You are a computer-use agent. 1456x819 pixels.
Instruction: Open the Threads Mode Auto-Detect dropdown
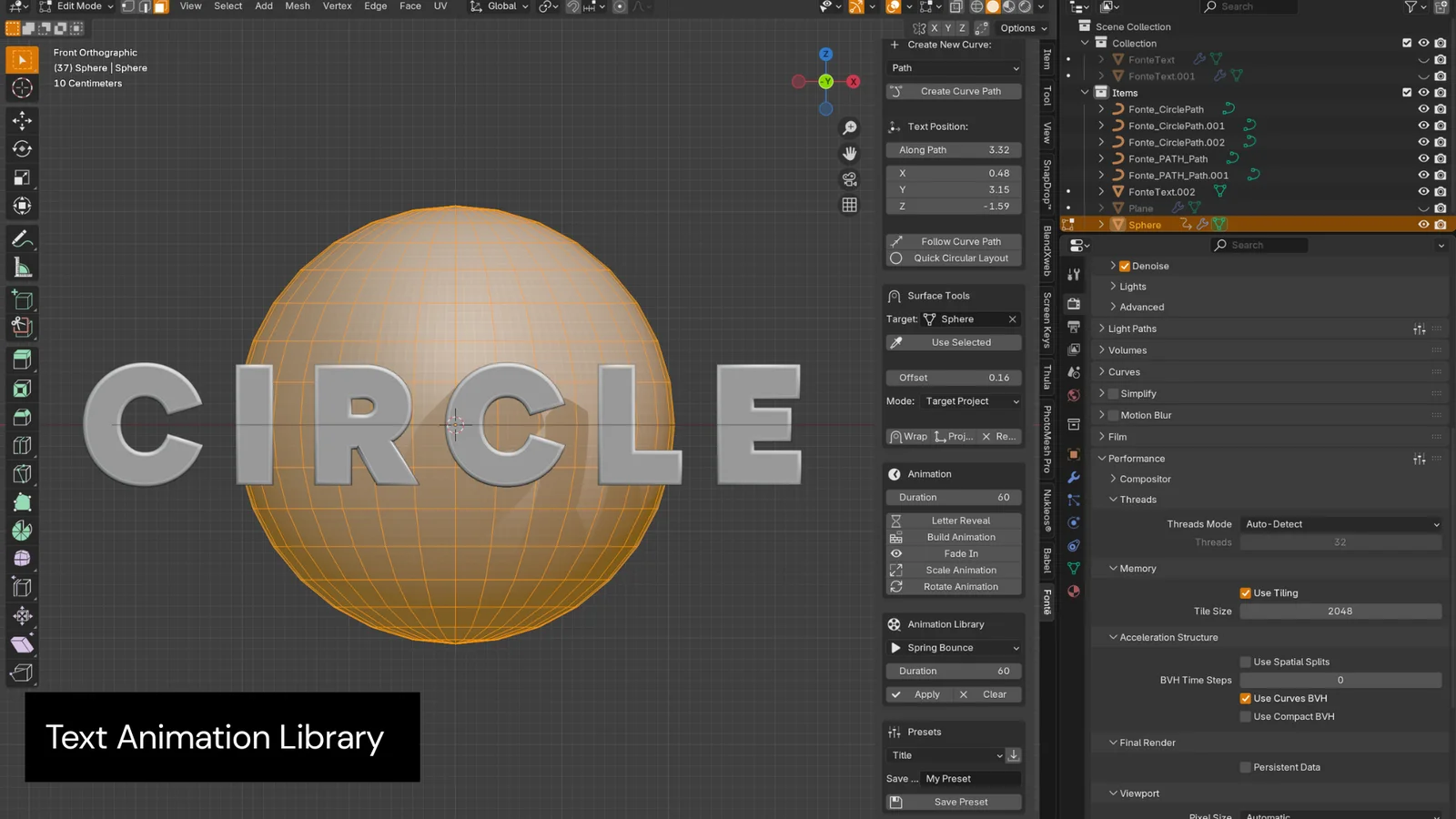[x=1340, y=523]
